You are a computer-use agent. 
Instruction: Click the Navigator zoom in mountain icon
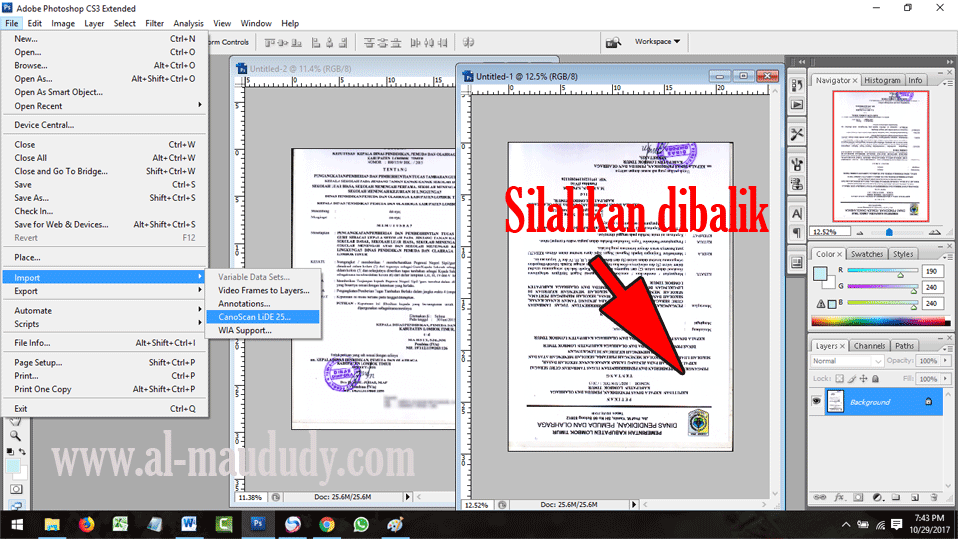point(935,232)
